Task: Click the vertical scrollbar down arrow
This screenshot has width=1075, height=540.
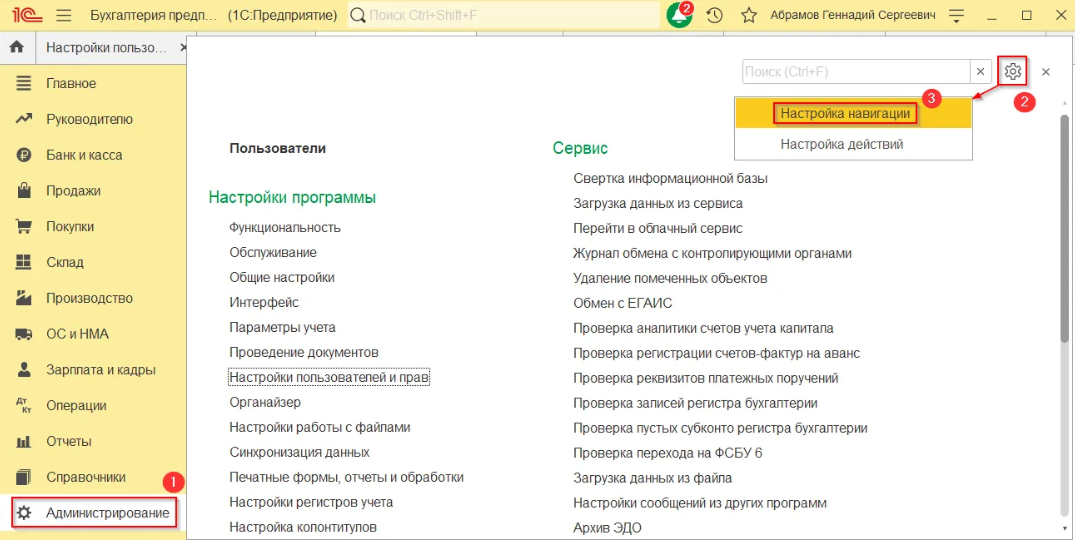Action: (x=1064, y=526)
